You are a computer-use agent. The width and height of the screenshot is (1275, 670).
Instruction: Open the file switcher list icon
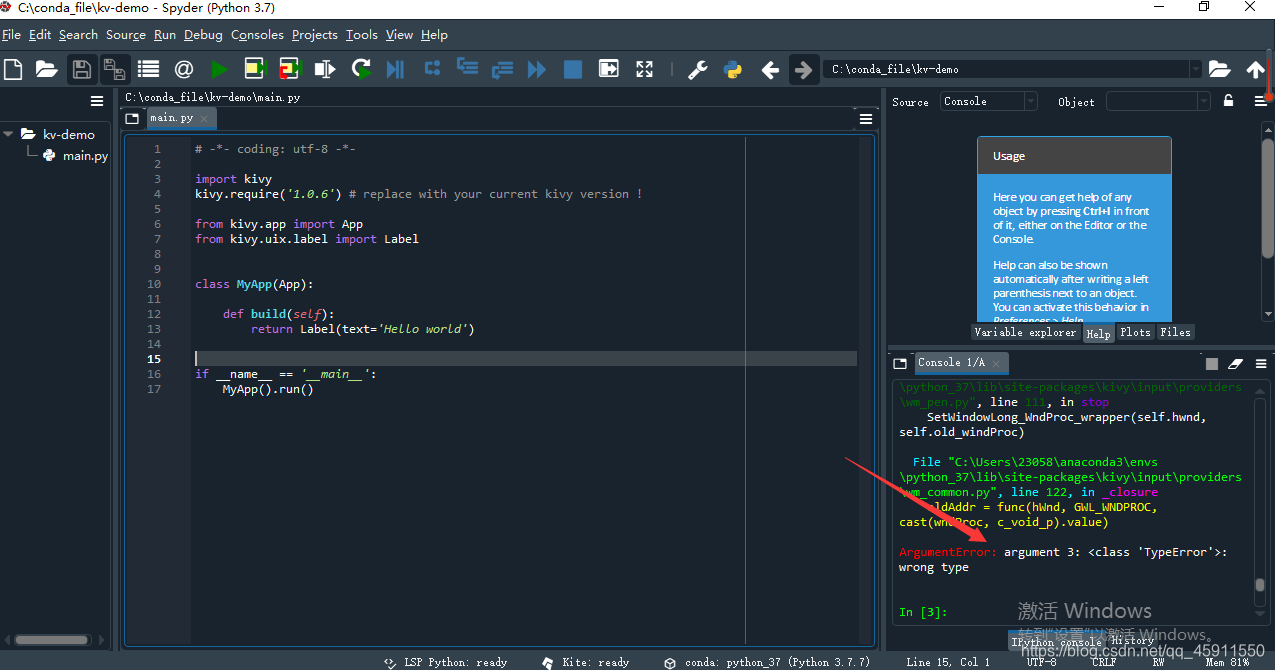(x=148, y=69)
